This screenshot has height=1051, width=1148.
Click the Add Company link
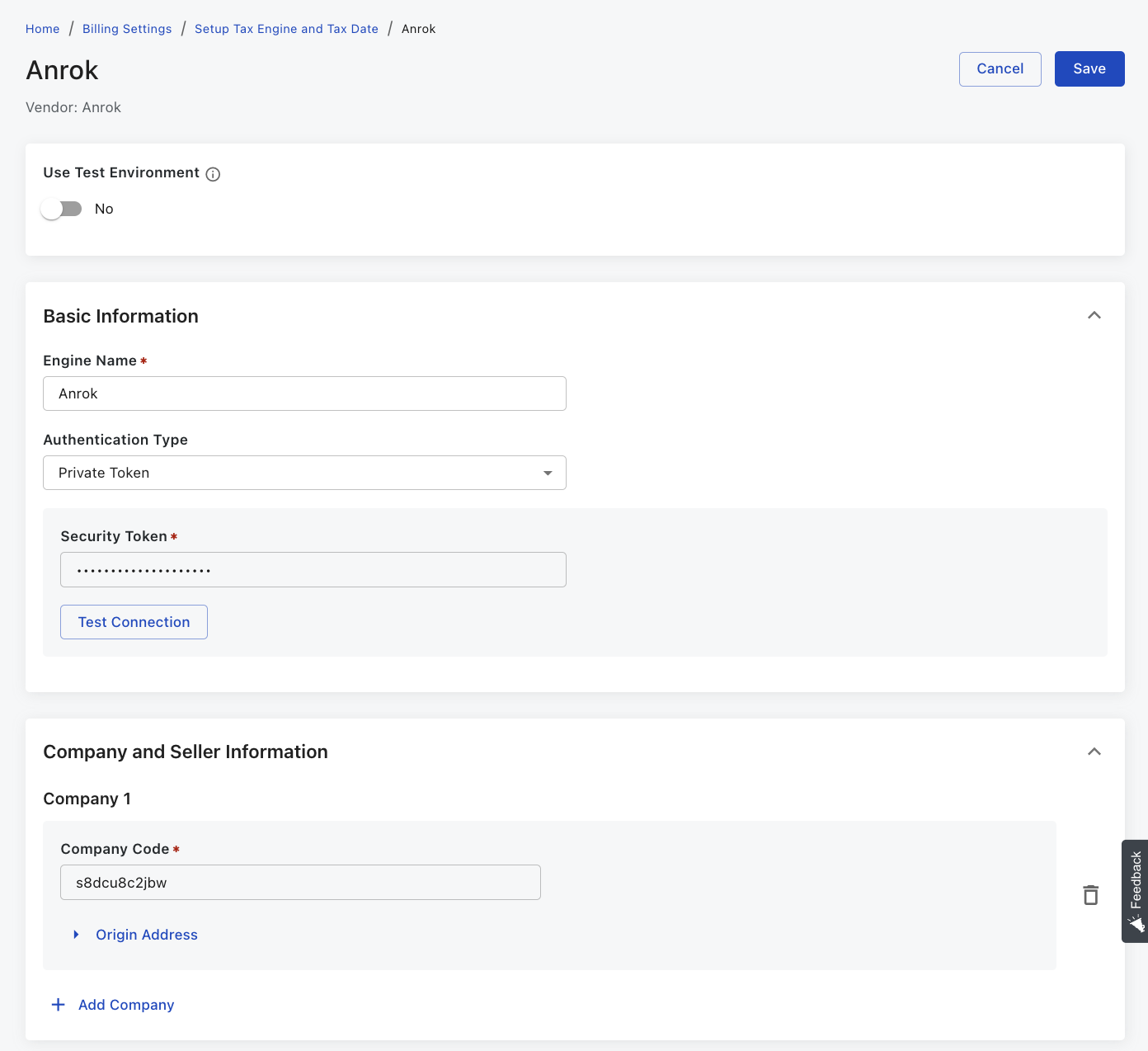[126, 1005]
